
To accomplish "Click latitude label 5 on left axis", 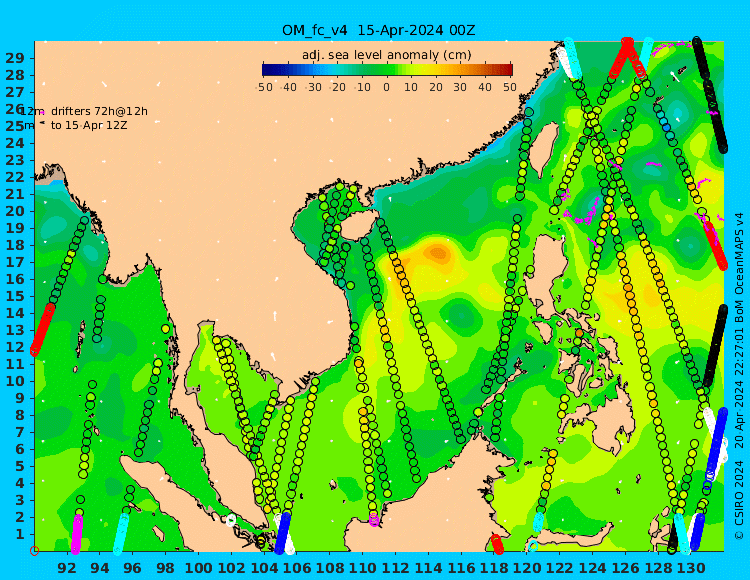I will click(x=20, y=466).
